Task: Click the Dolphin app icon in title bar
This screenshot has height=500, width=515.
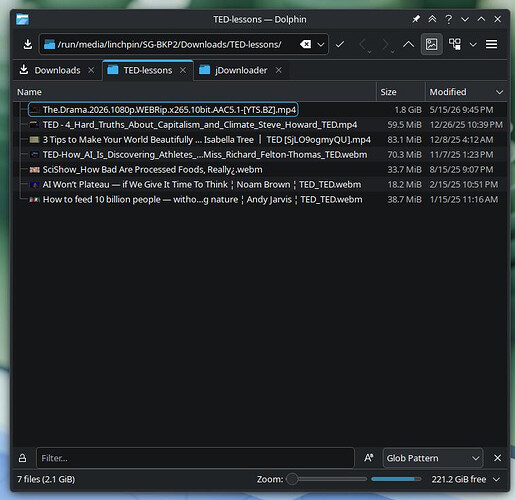Action: [x=22, y=19]
